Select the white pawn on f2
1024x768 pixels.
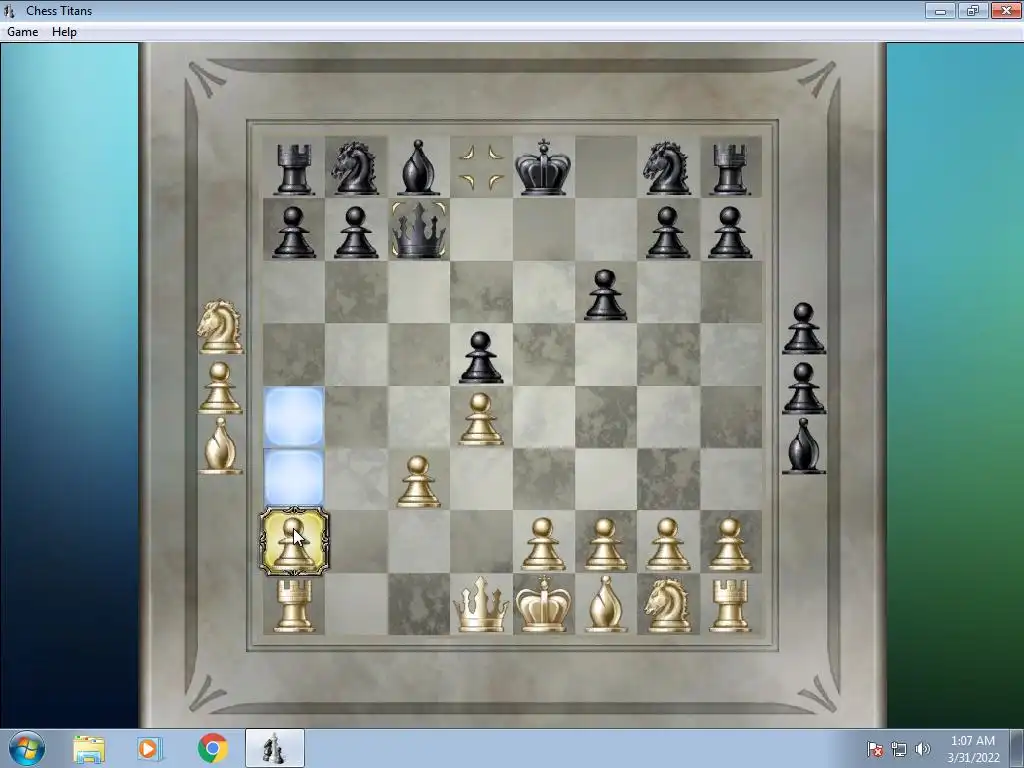click(605, 545)
